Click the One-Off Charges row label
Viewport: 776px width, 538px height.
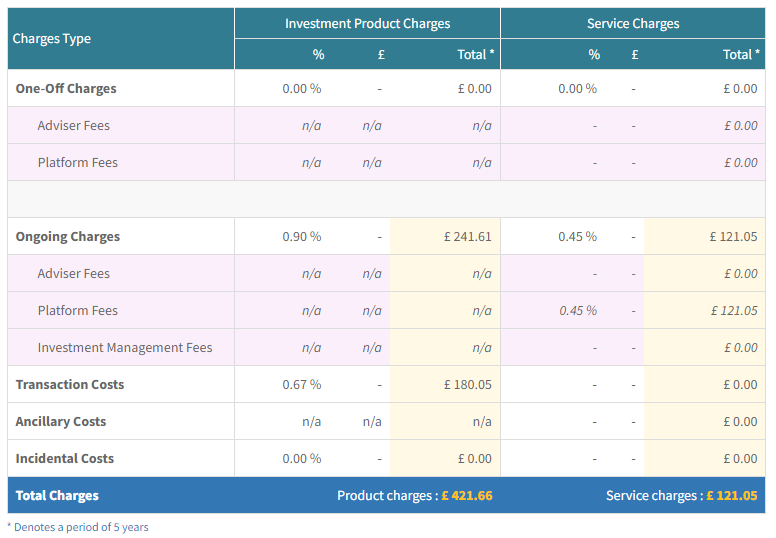click(x=66, y=88)
